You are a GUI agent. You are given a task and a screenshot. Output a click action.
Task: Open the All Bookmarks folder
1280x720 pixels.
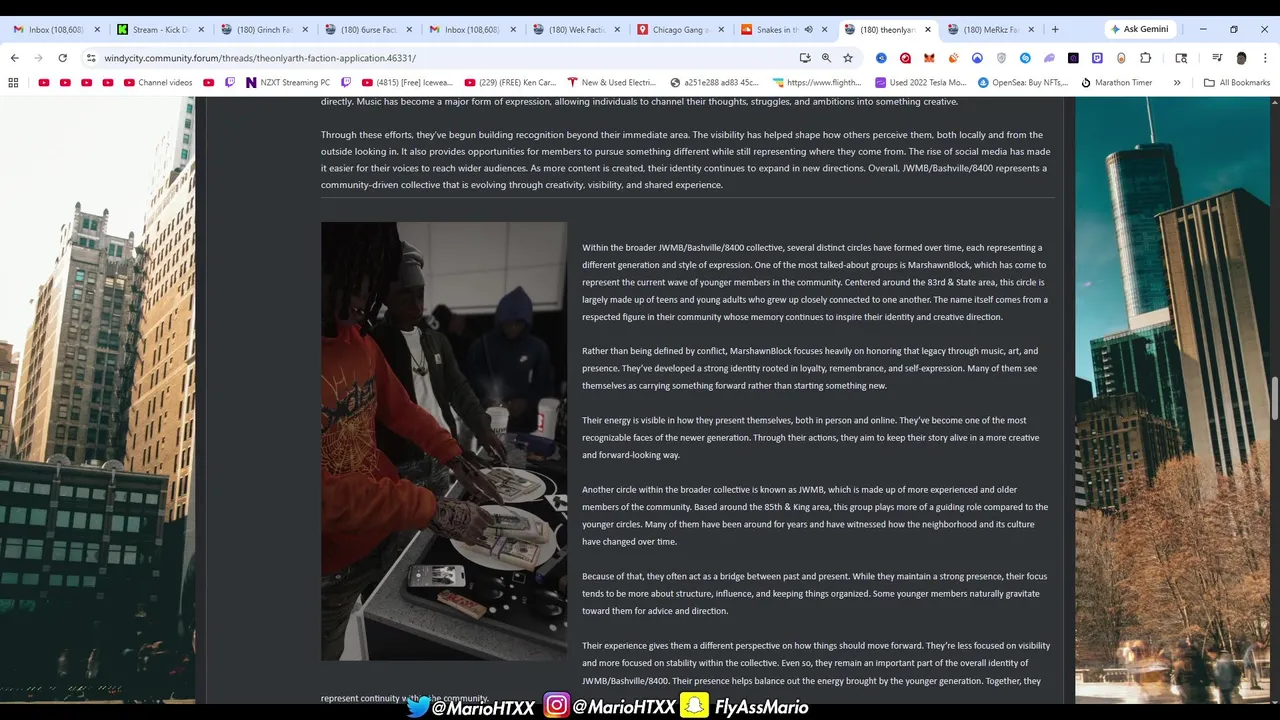(1237, 83)
